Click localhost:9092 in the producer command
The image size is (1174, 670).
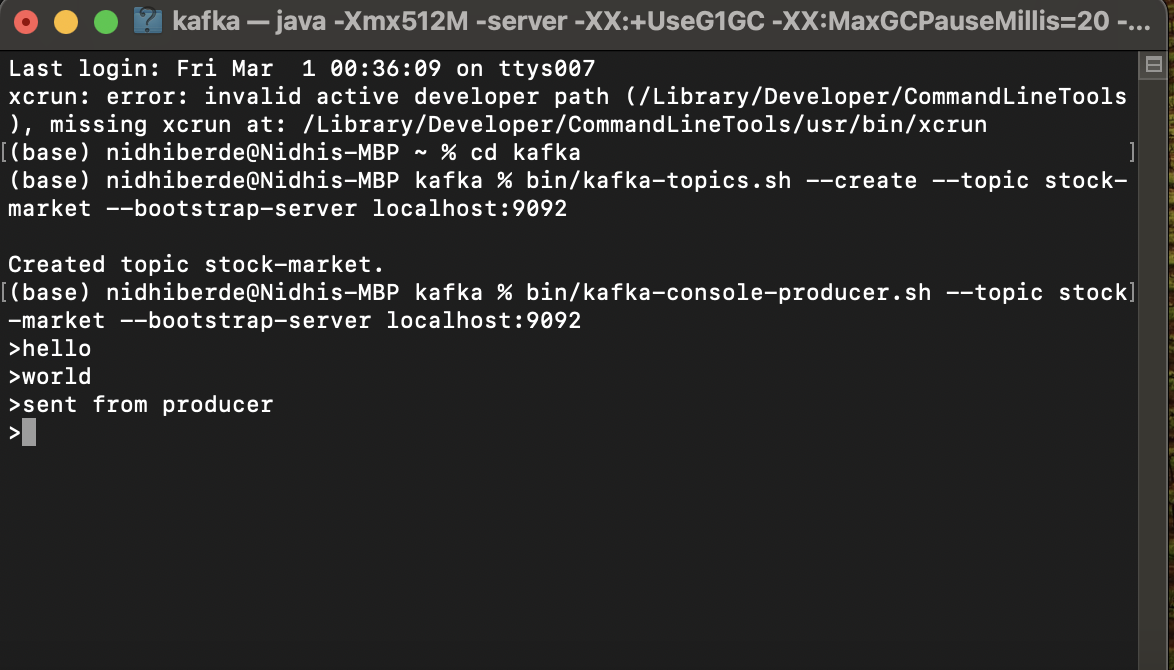484,320
